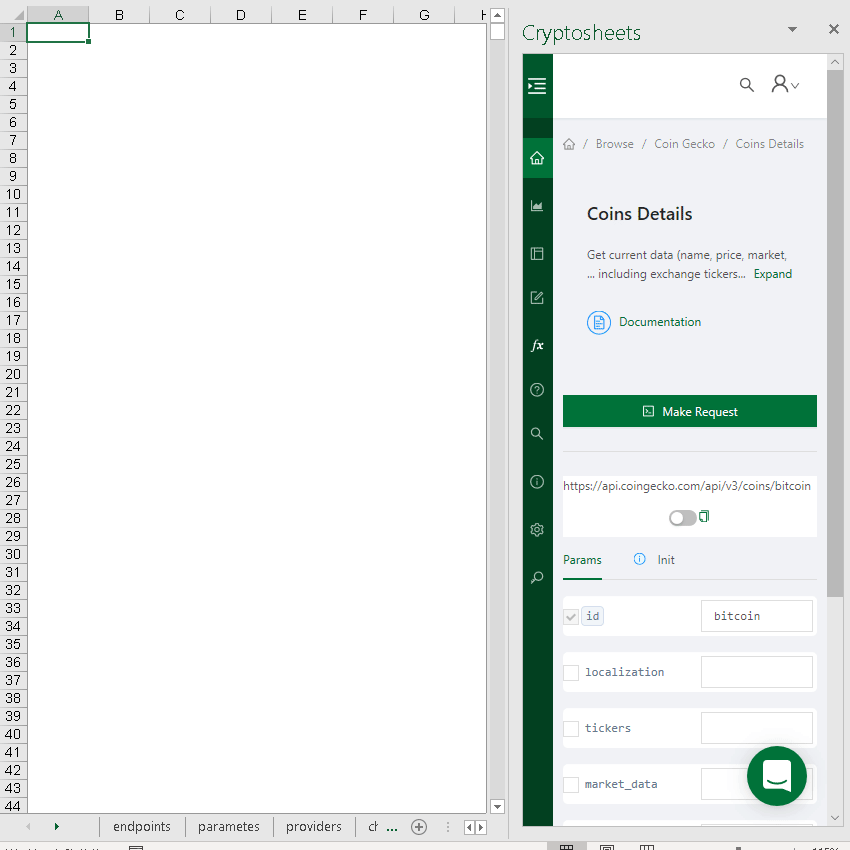The width and height of the screenshot is (850, 850).
Task: Open the endpoints sheet tab
Action: [x=142, y=826]
